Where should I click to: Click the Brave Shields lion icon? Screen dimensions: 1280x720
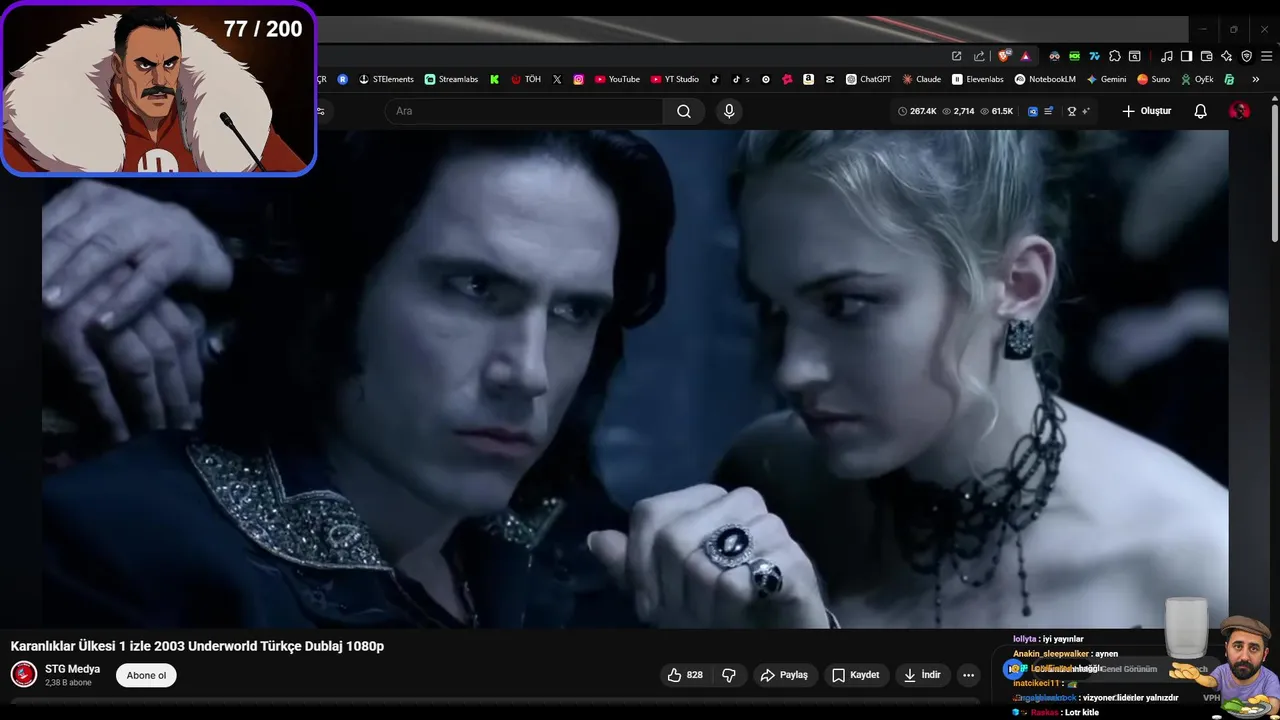pos(1004,56)
